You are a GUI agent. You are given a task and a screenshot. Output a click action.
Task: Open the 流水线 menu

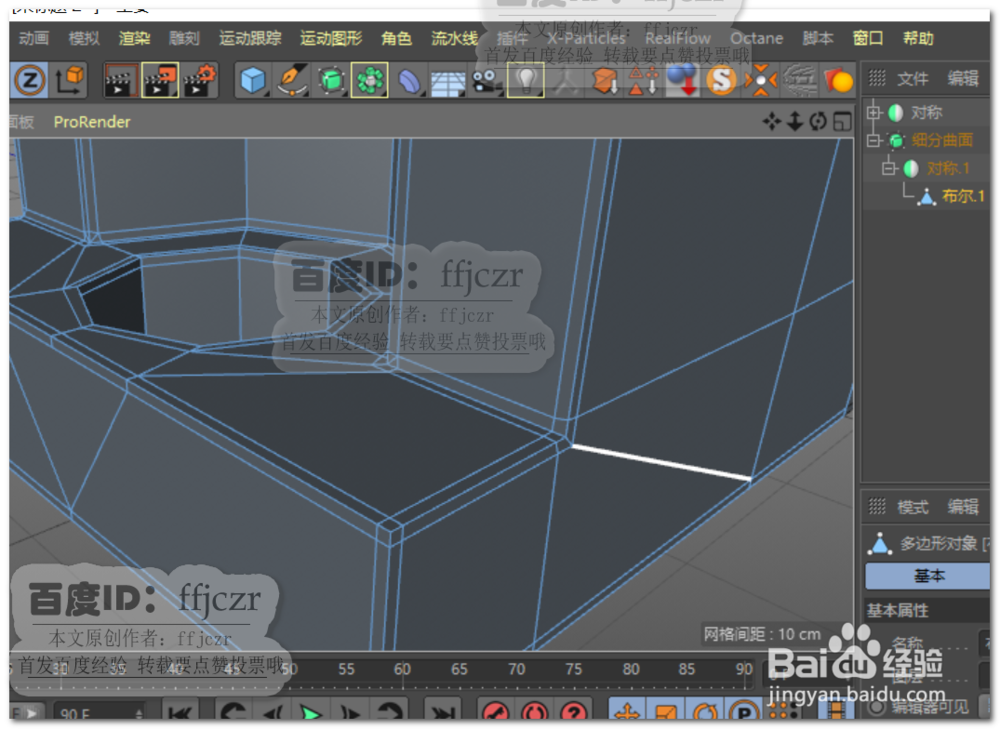(x=454, y=38)
